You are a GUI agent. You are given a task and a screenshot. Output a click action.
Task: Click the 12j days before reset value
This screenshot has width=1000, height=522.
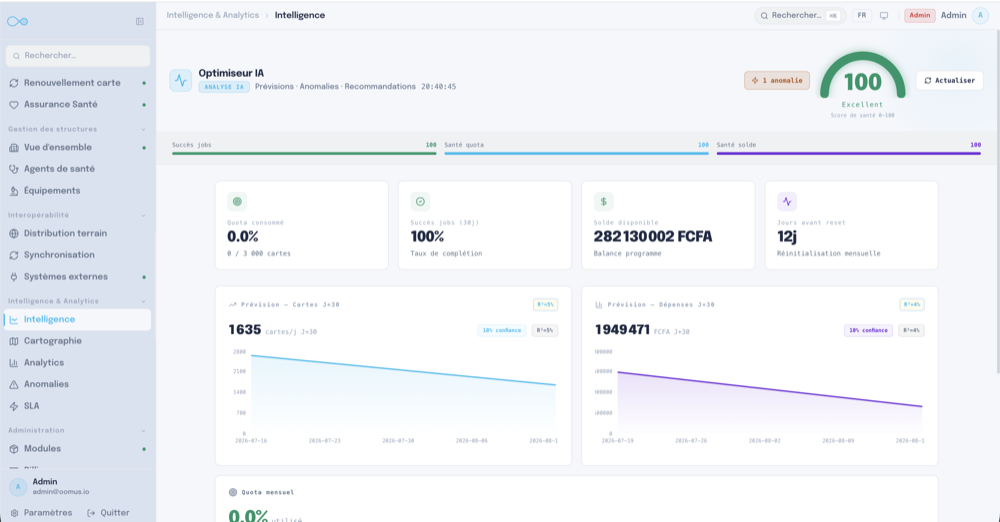click(787, 237)
